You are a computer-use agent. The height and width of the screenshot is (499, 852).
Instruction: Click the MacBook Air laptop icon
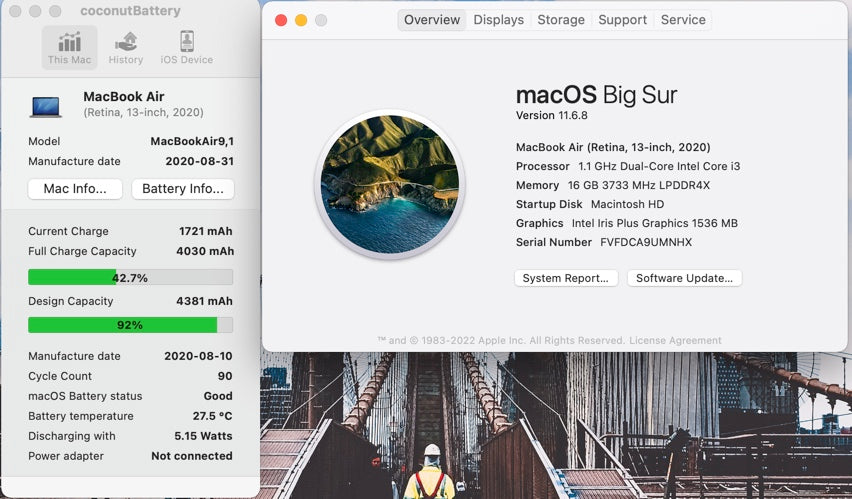click(x=46, y=105)
